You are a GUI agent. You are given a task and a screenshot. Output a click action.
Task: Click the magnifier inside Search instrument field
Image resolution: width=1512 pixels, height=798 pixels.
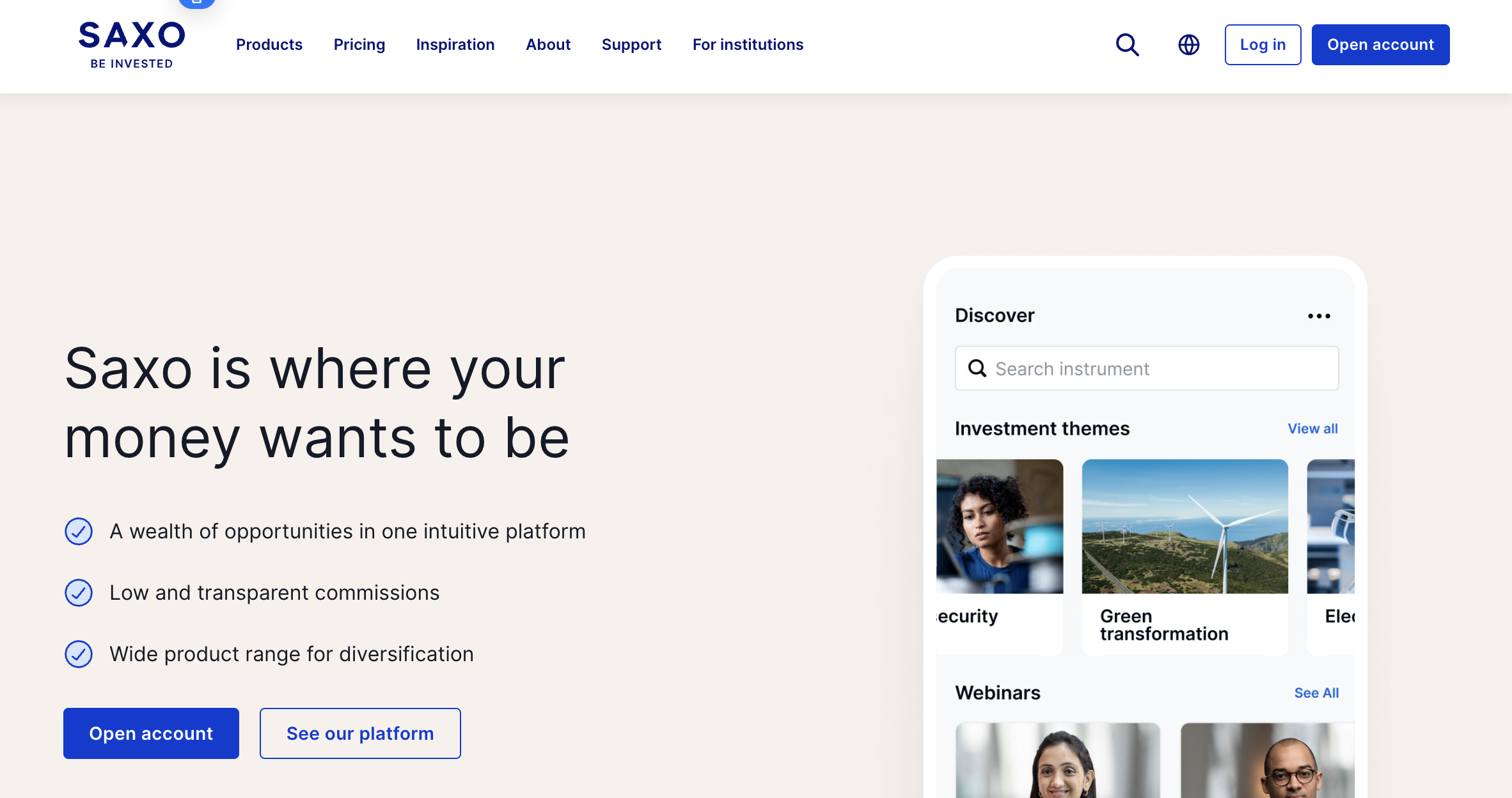977,368
